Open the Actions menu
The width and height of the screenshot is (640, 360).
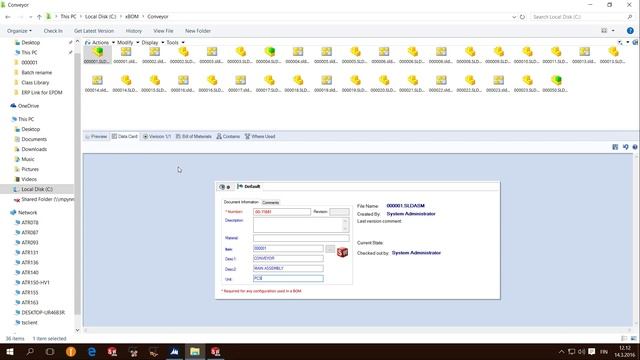pyautogui.click(x=100, y=42)
